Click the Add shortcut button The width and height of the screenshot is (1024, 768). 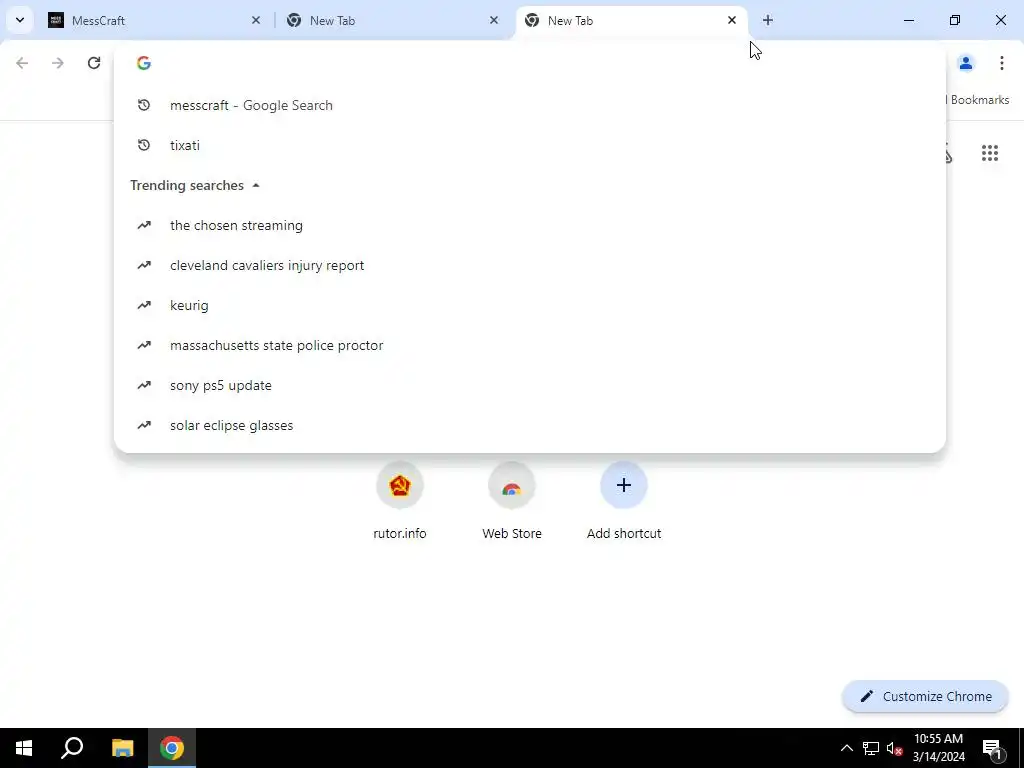[624, 502]
